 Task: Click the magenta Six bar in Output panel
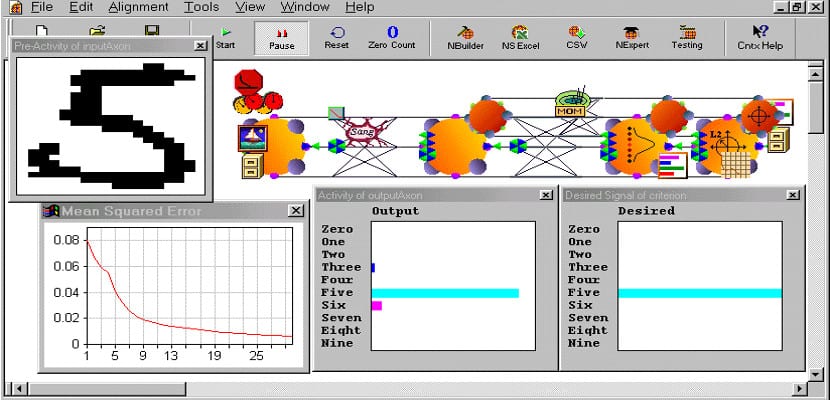tap(376, 306)
